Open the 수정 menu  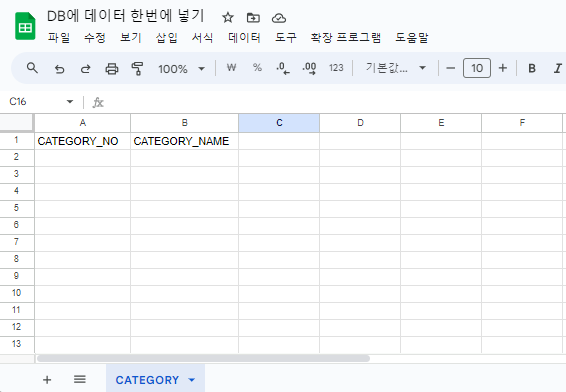95,38
